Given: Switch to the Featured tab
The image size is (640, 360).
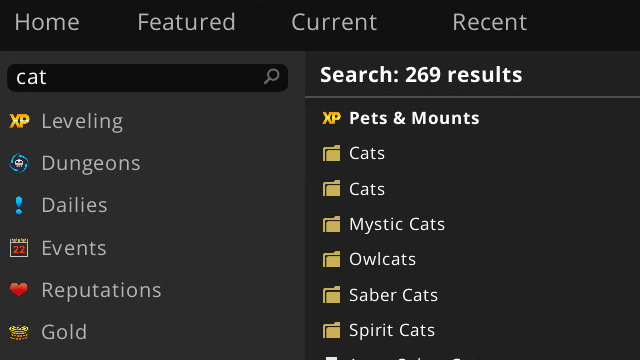Looking at the screenshot, I should [186, 22].
